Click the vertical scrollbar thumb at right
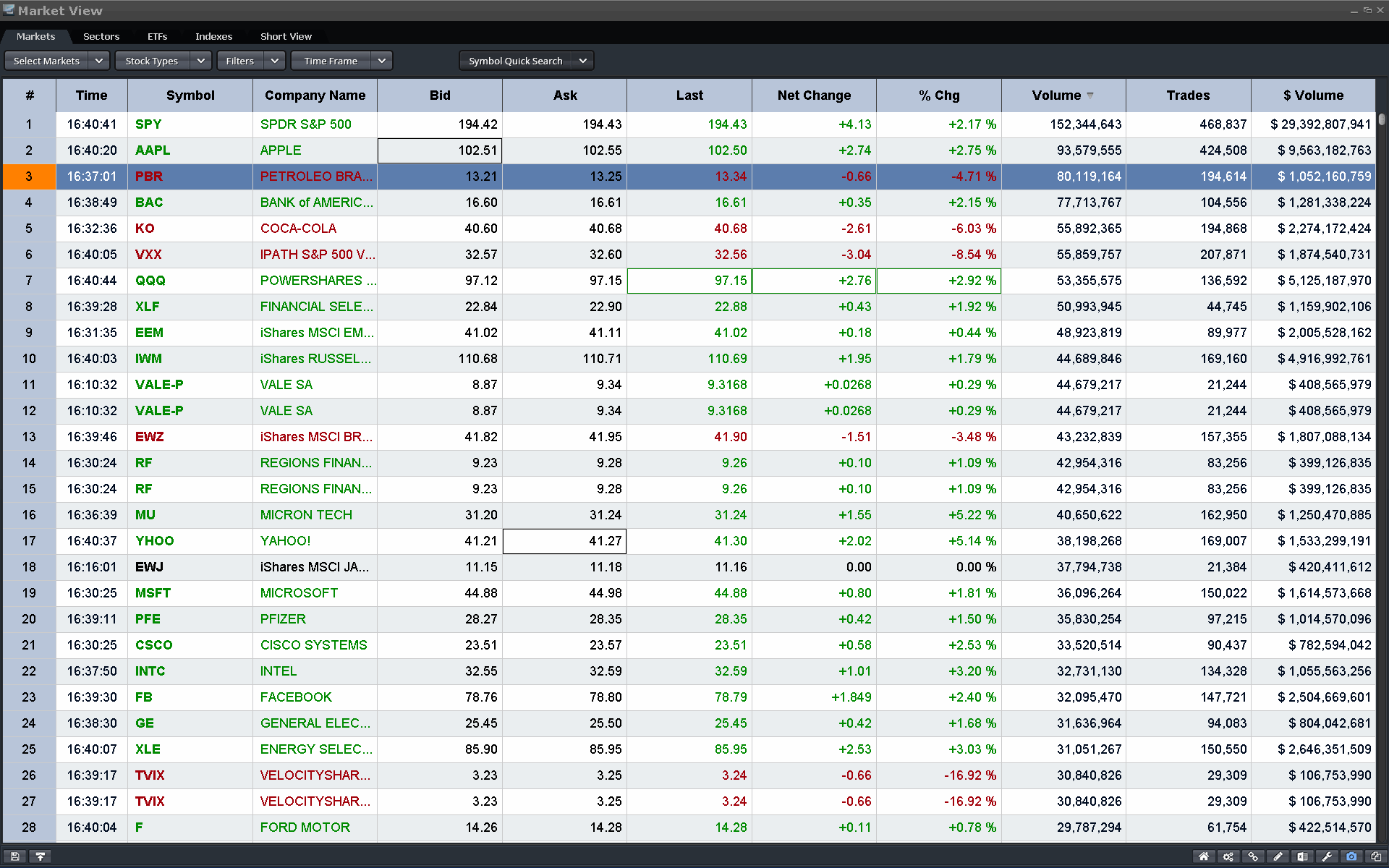The image size is (1389, 868). [x=1382, y=119]
